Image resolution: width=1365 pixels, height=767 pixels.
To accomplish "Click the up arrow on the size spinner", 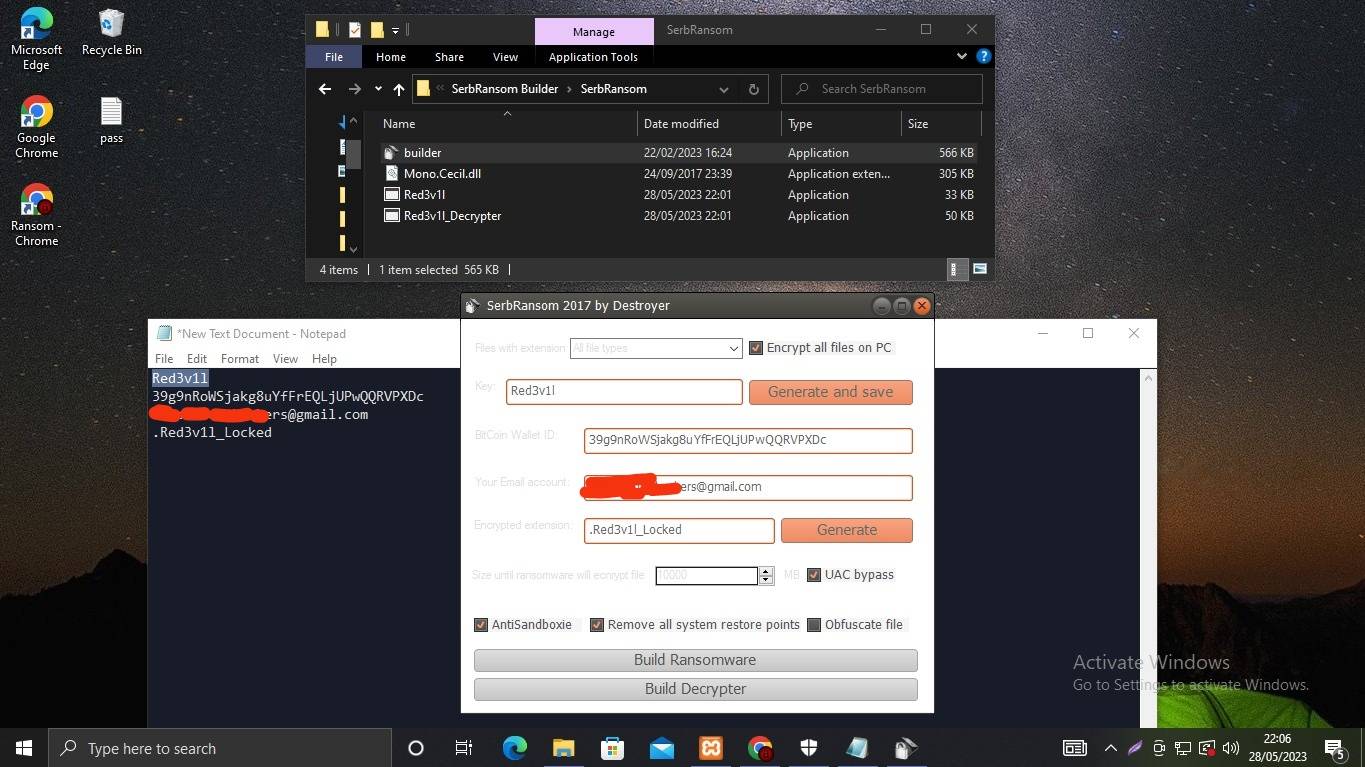I will point(766,571).
